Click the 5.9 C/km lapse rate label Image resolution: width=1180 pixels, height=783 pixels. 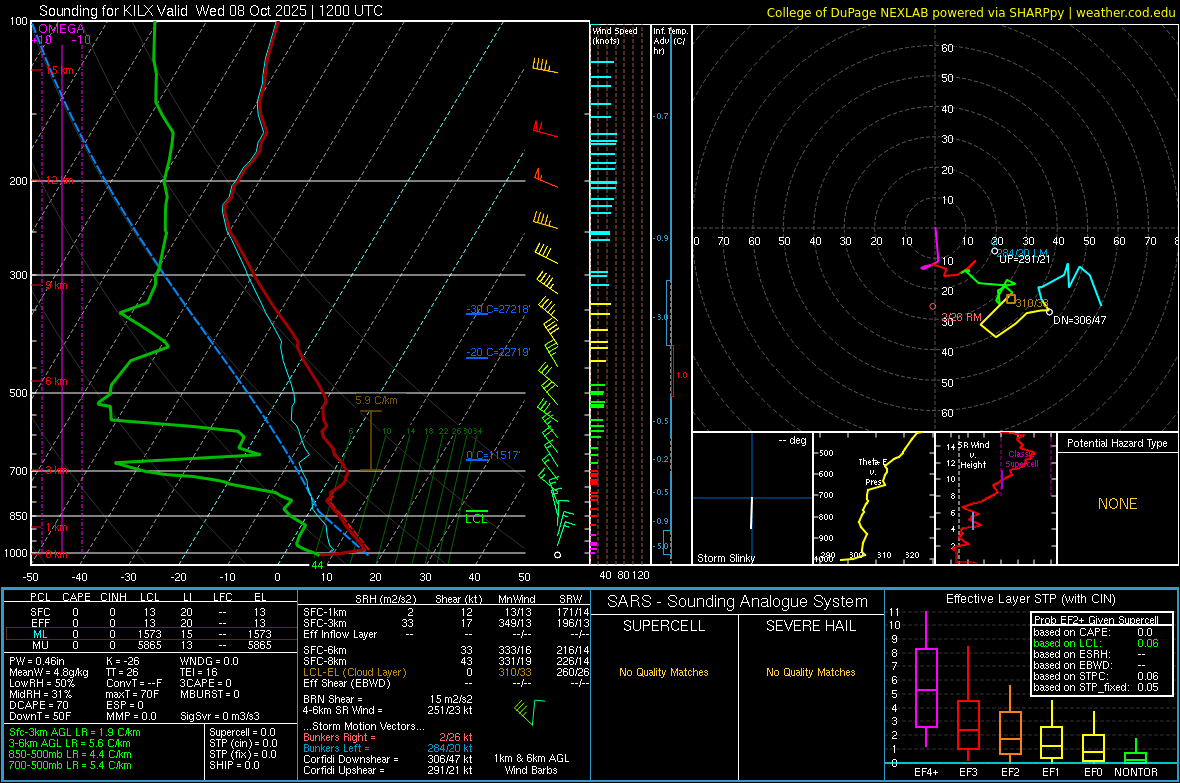coord(376,401)
